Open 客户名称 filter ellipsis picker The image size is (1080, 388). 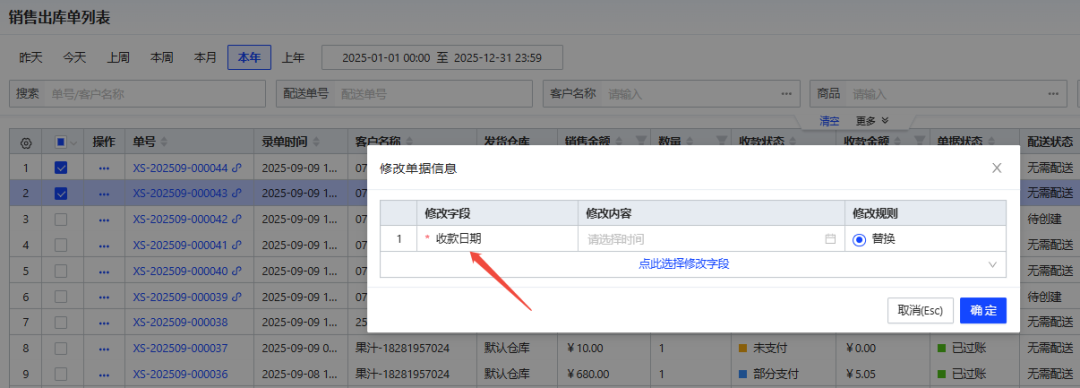pyautogui.click(x=786, y=94)
